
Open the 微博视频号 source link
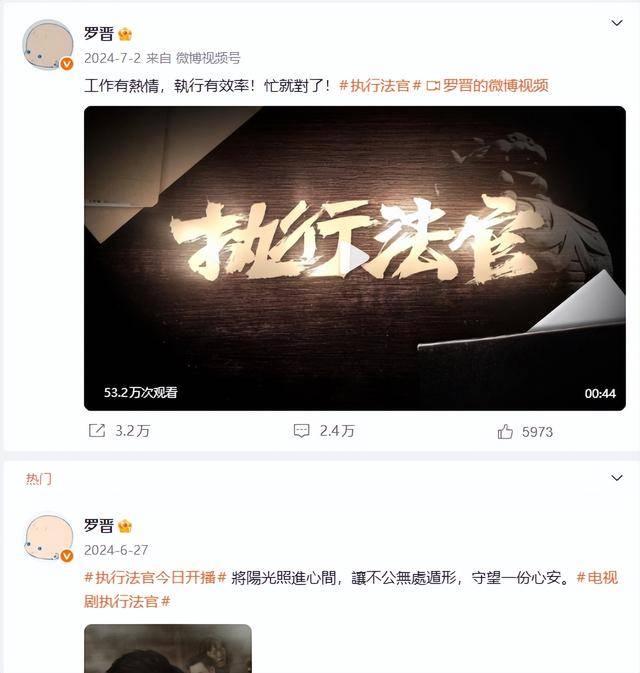pyautogui.click(x=208, y=58)
